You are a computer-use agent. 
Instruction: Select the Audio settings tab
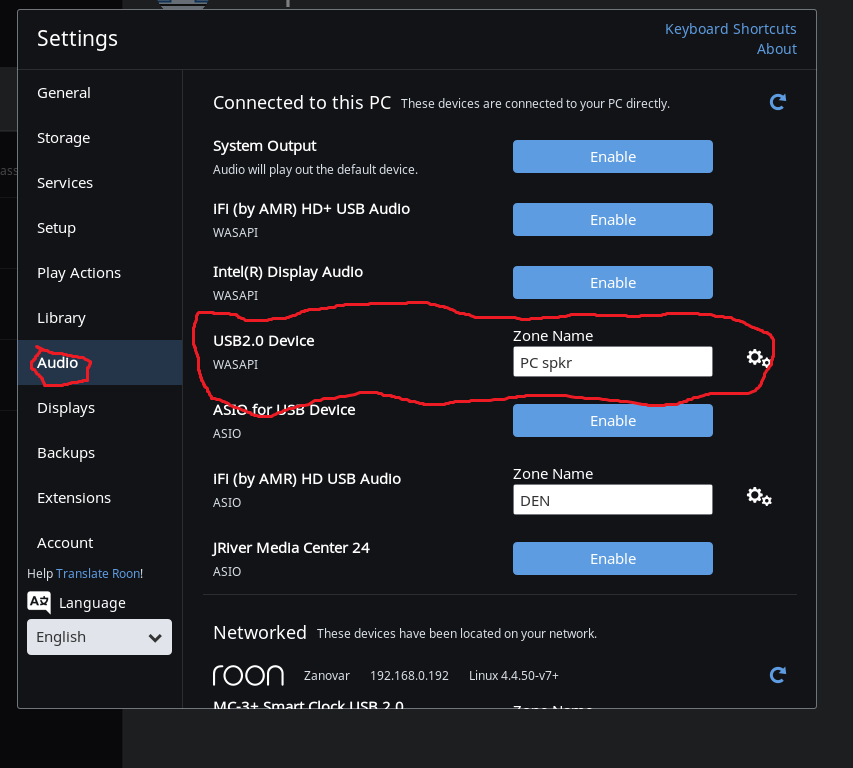100,363
